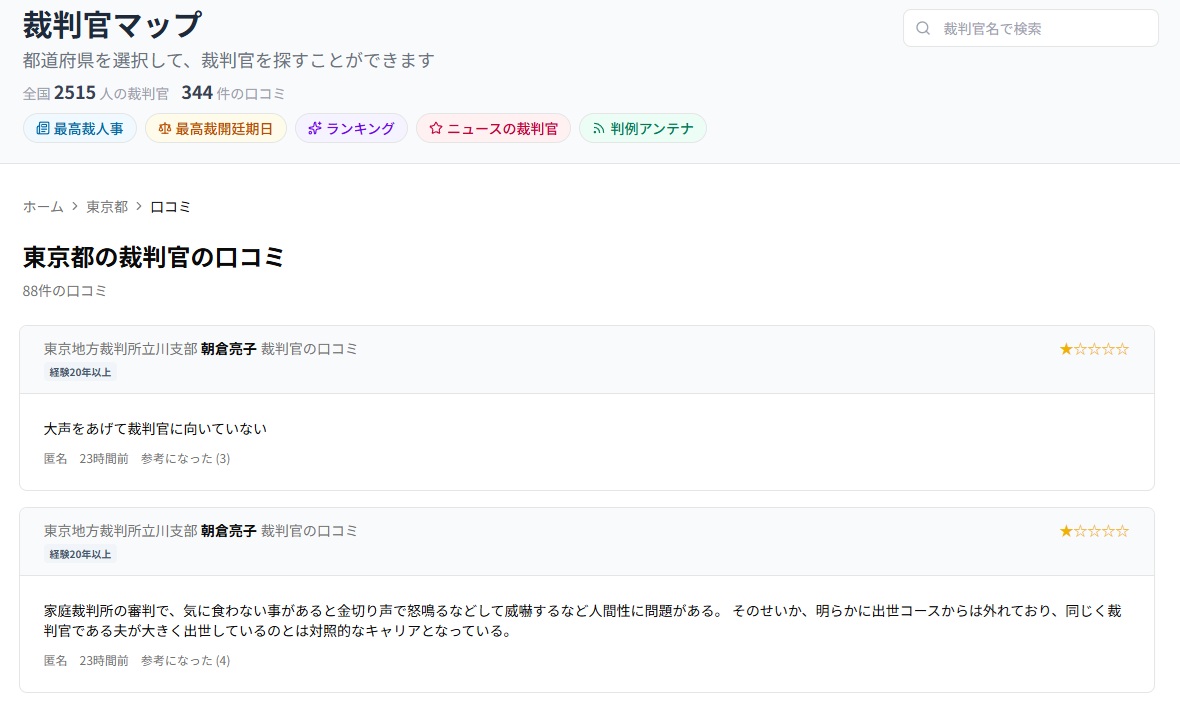
Task: Click the 裁判官マップ site title
Action: click(x=112, y=24)
